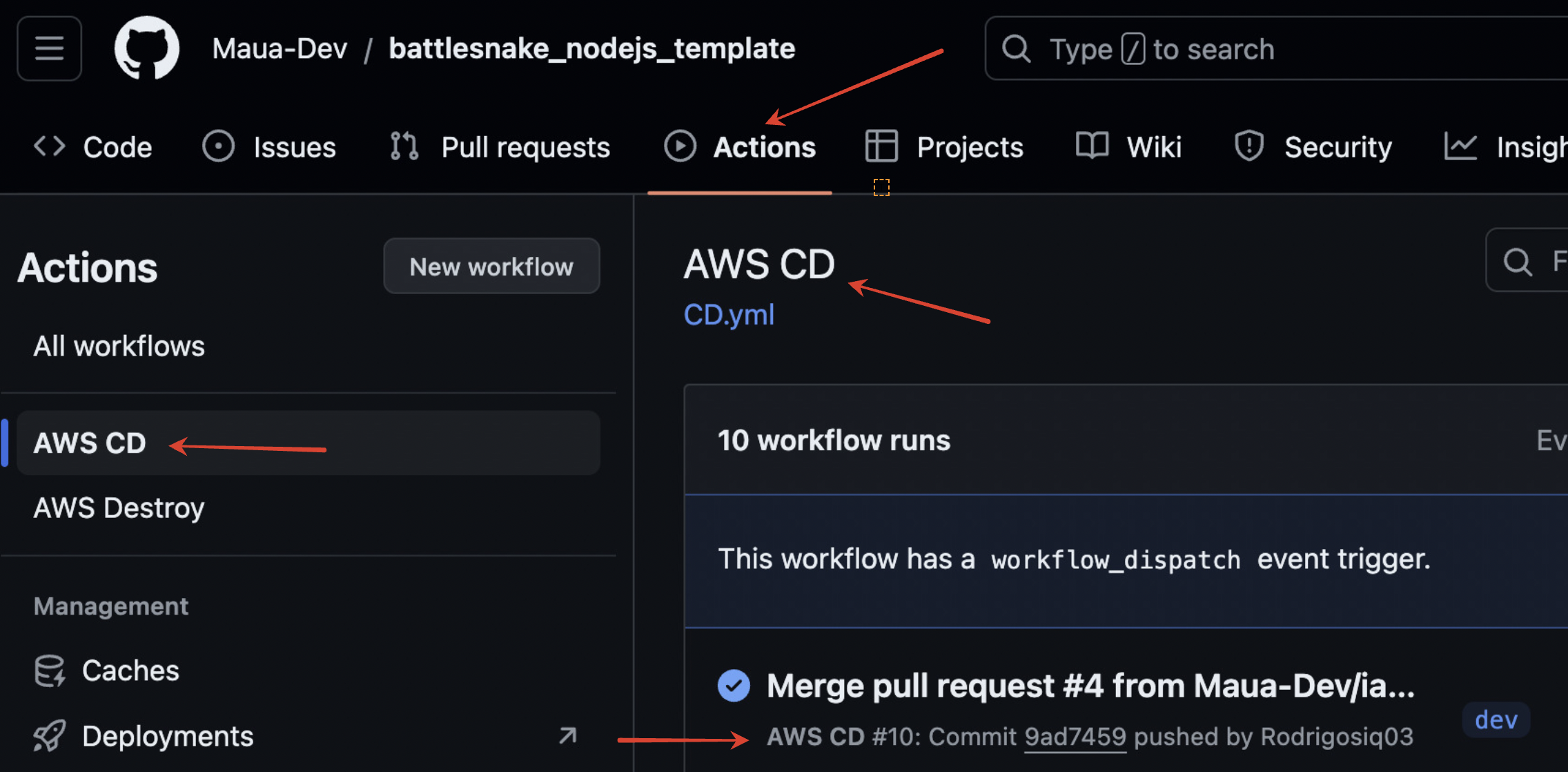Open the Maua-Dev organization link

click(x=280, y=49)
